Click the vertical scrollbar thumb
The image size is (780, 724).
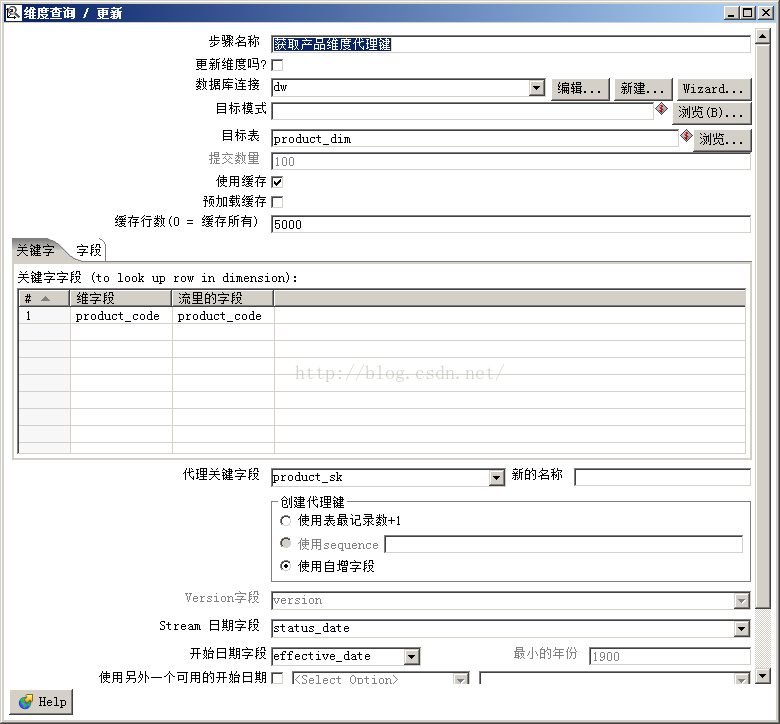tap(763, 326)
